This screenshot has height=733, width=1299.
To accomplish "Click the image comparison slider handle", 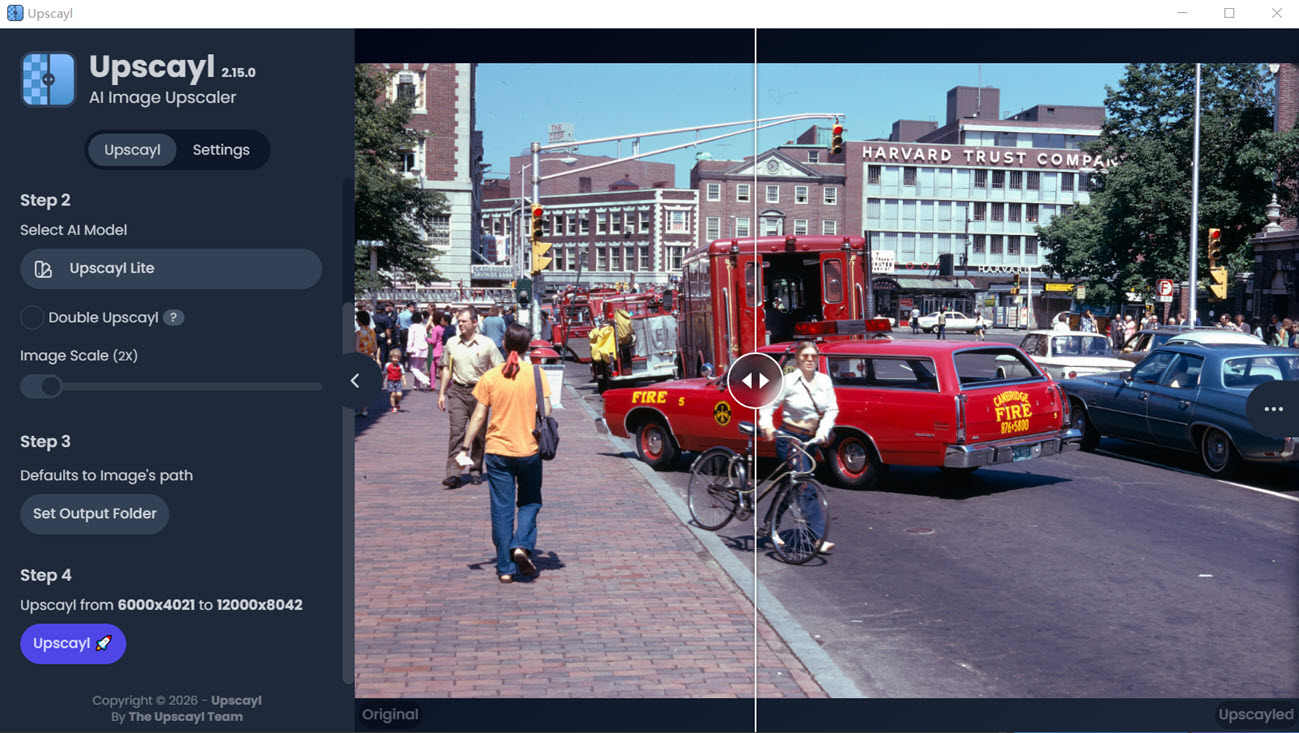I will pyautogui.click(x=755, y=380).
